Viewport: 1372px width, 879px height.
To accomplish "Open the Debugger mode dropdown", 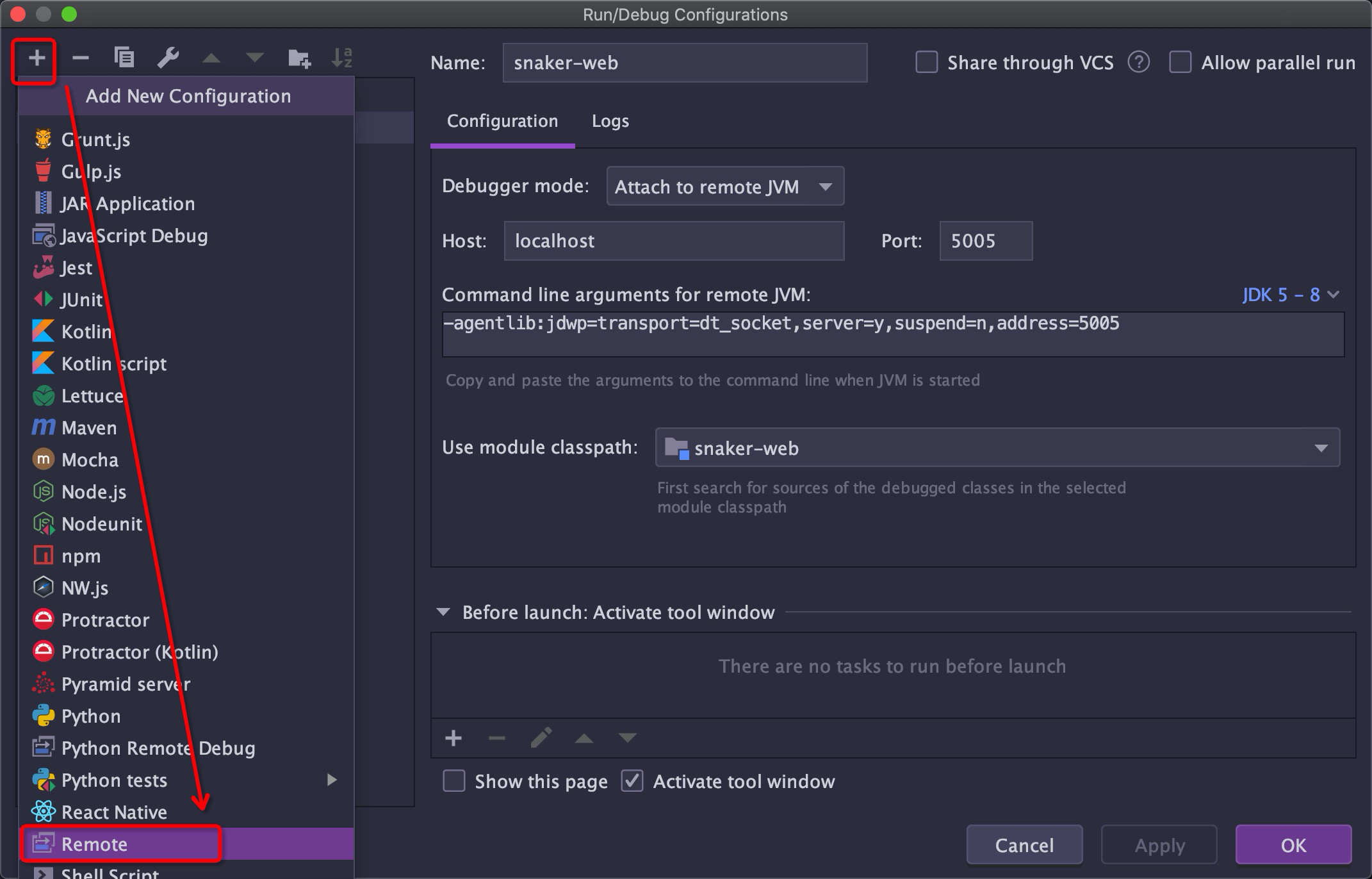I will click(724, 186).
